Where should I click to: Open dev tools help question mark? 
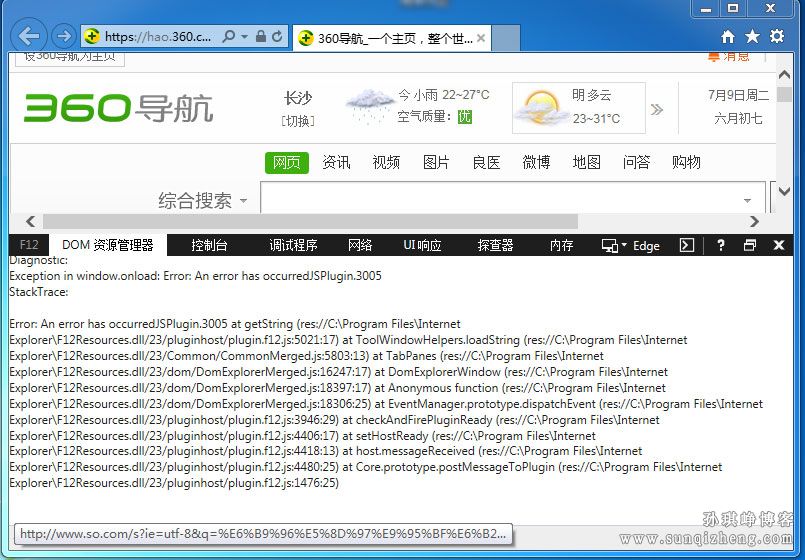(x=721, y=245)
